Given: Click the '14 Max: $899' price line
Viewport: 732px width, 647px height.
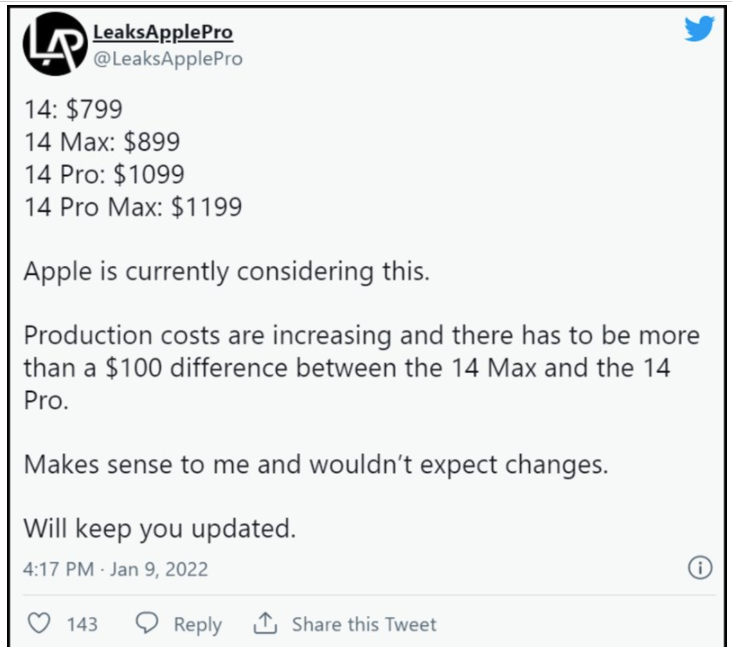Looking at the screenshot, I should [102, 142].
